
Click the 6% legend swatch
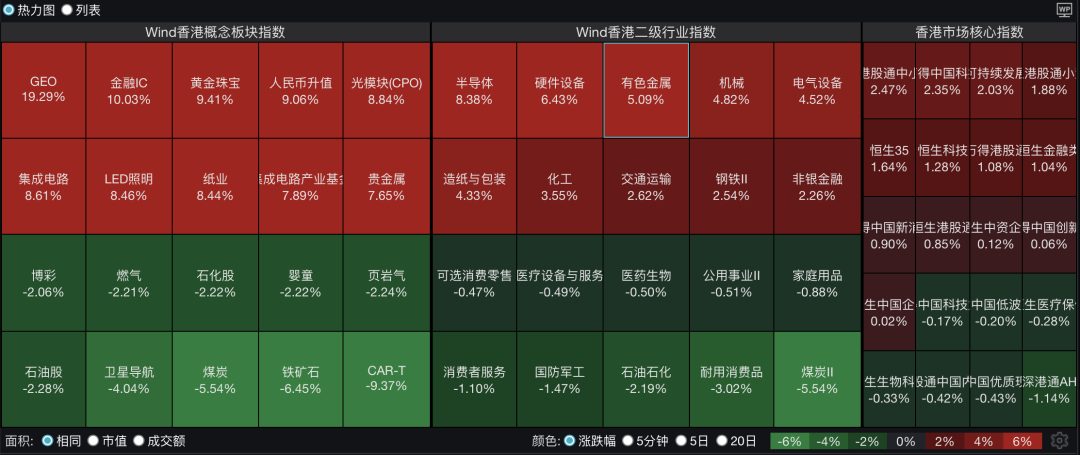[1022, 441]
